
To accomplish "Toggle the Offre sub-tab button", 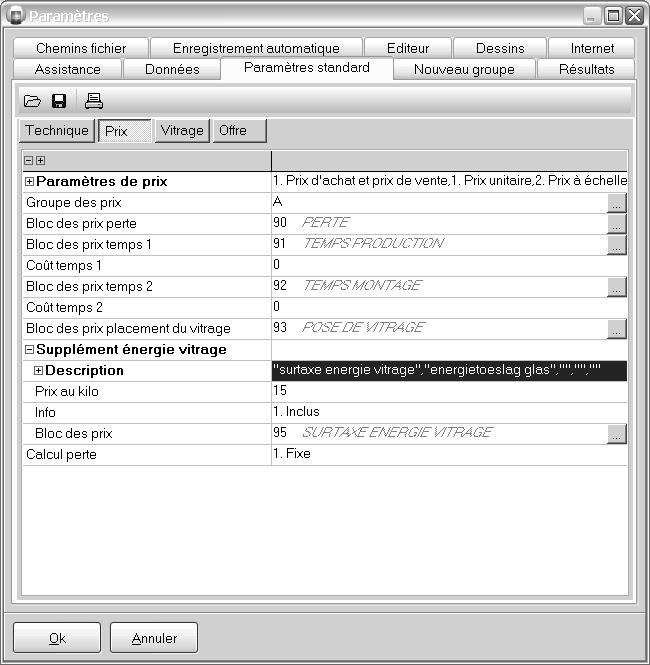I will click(x=240, y=131).
